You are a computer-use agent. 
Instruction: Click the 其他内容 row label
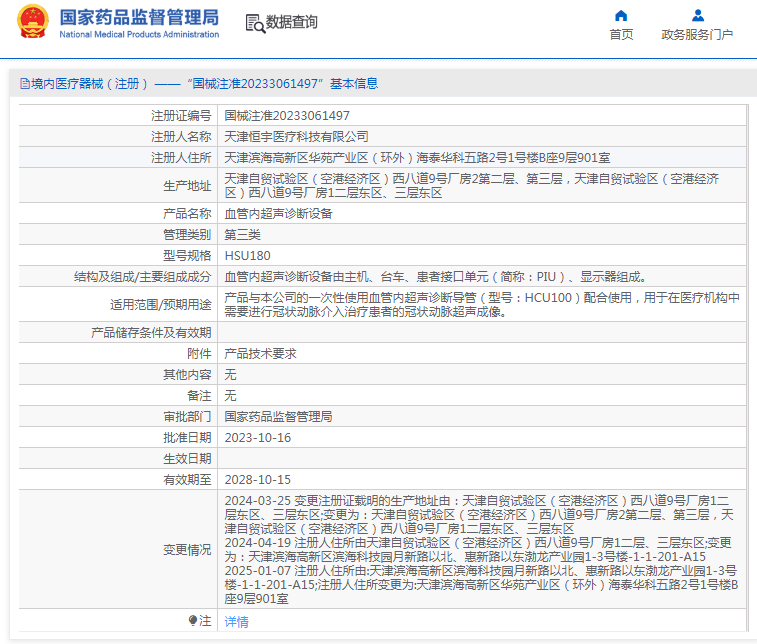point(187,375)
